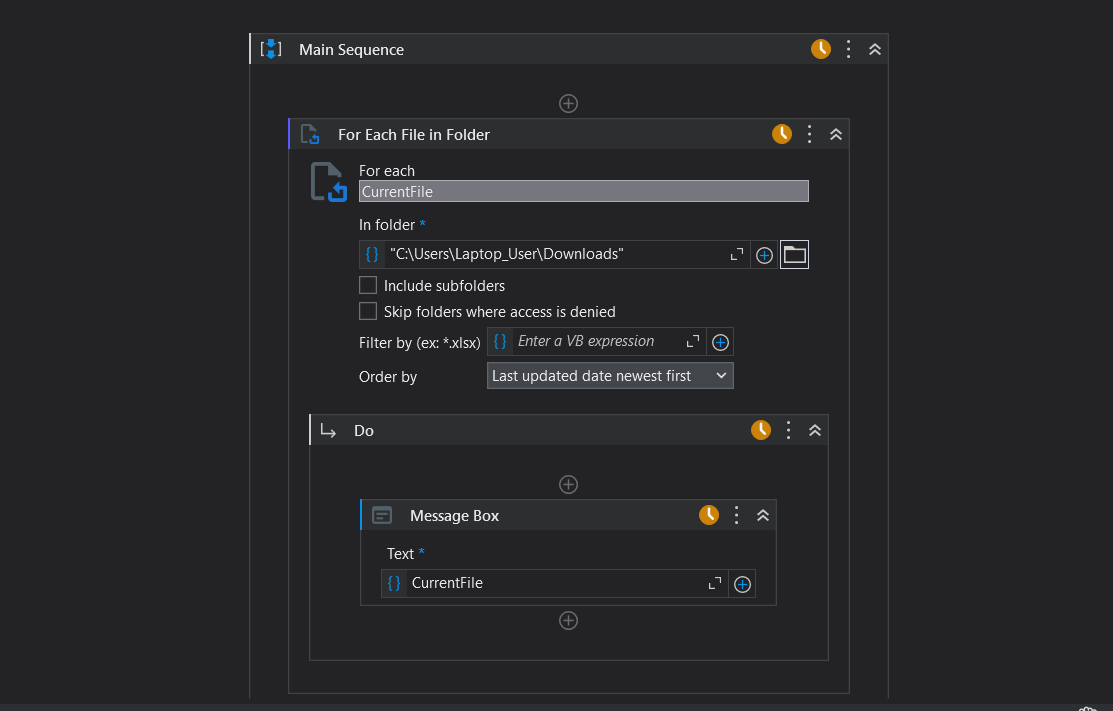Open the Order by dropdown

point(610,376)
